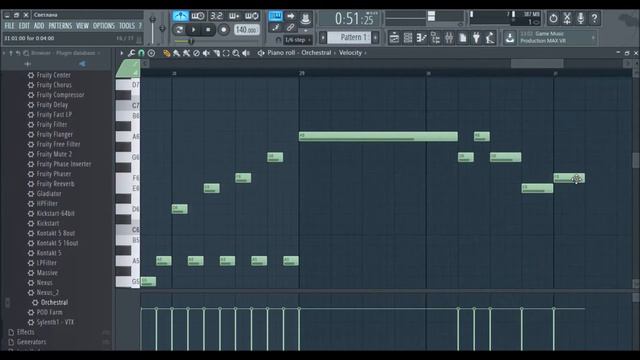Select the Playback speaker tool in piano roll

click(246, 53)
